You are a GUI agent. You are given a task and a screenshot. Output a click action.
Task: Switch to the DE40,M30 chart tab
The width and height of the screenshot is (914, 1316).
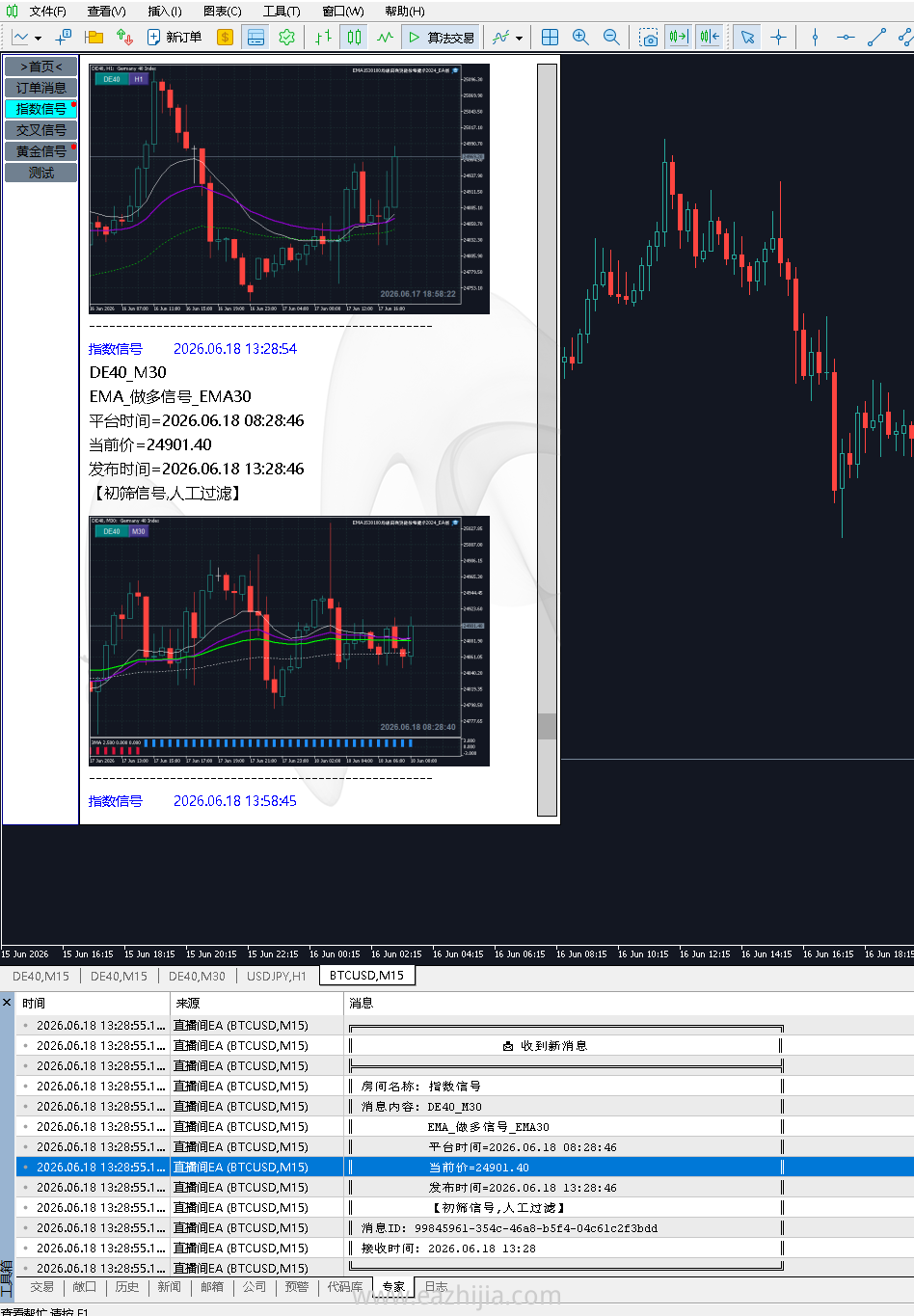pos(197,976)
